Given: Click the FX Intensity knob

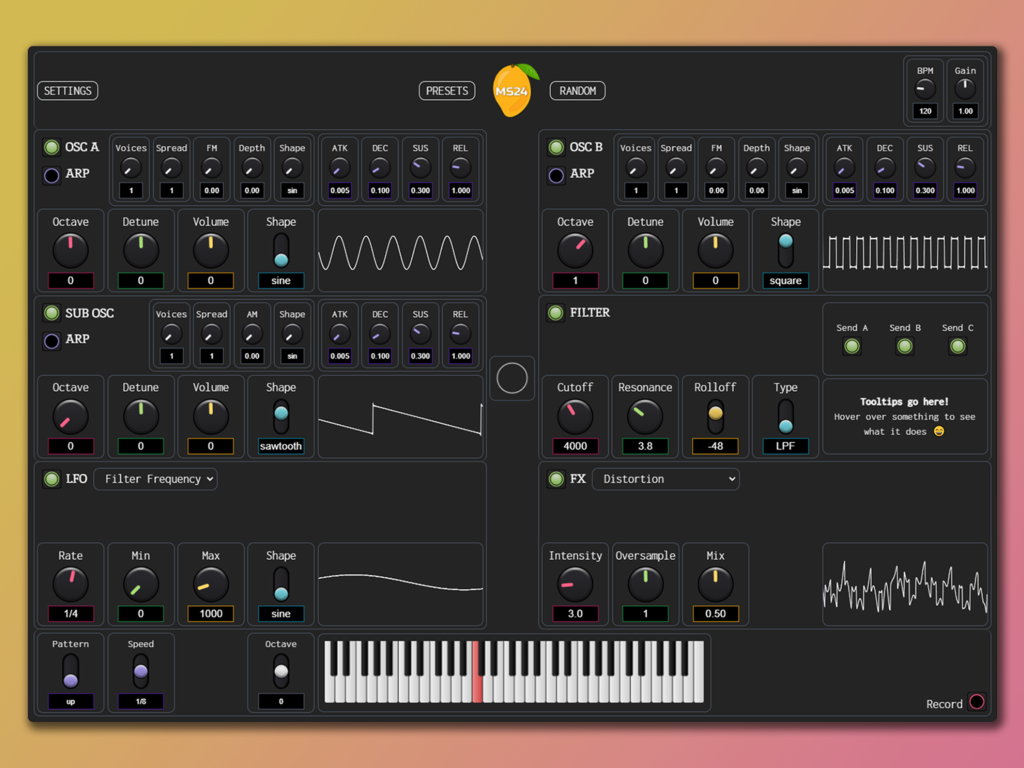Looking at the screenshot, I should (x=575, y=583).
